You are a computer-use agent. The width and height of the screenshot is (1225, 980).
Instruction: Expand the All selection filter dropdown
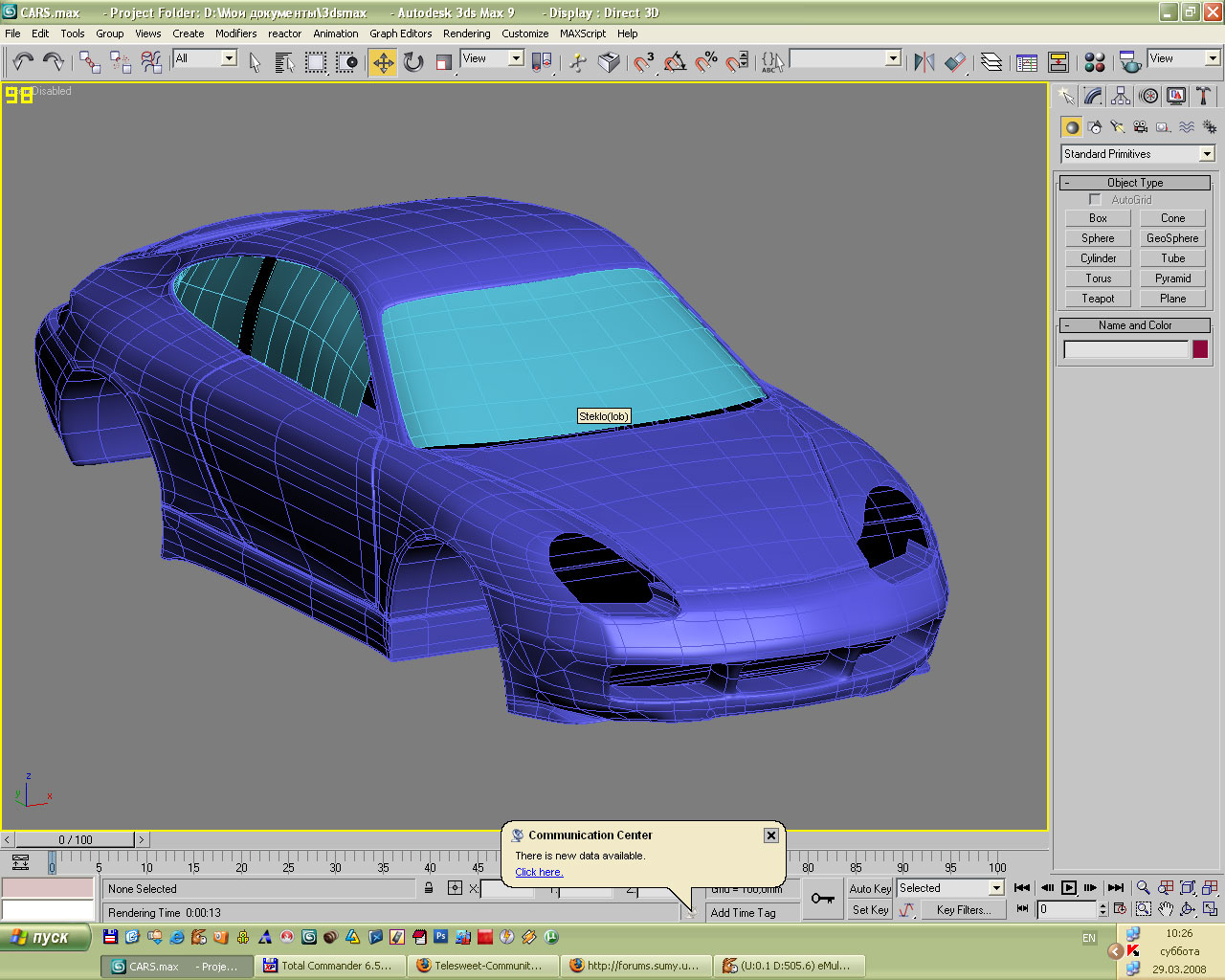(229, 58)
